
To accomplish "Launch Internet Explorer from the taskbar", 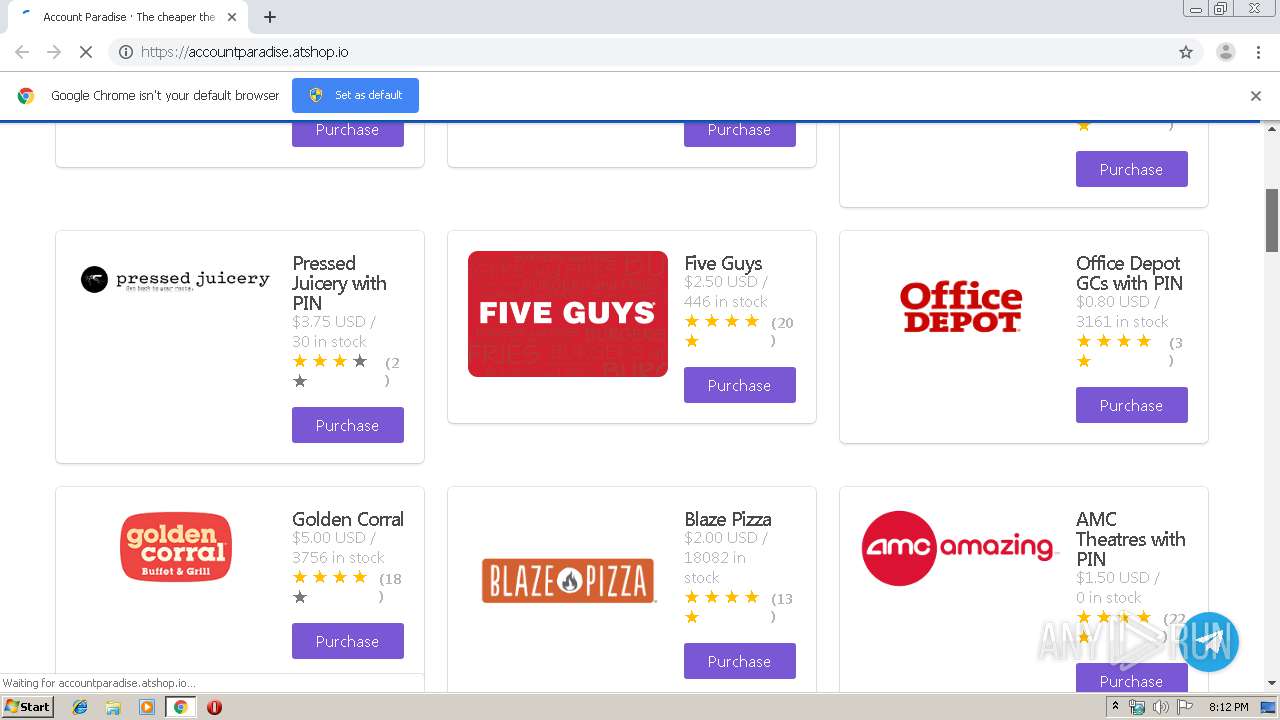I will tap(80, 707).
